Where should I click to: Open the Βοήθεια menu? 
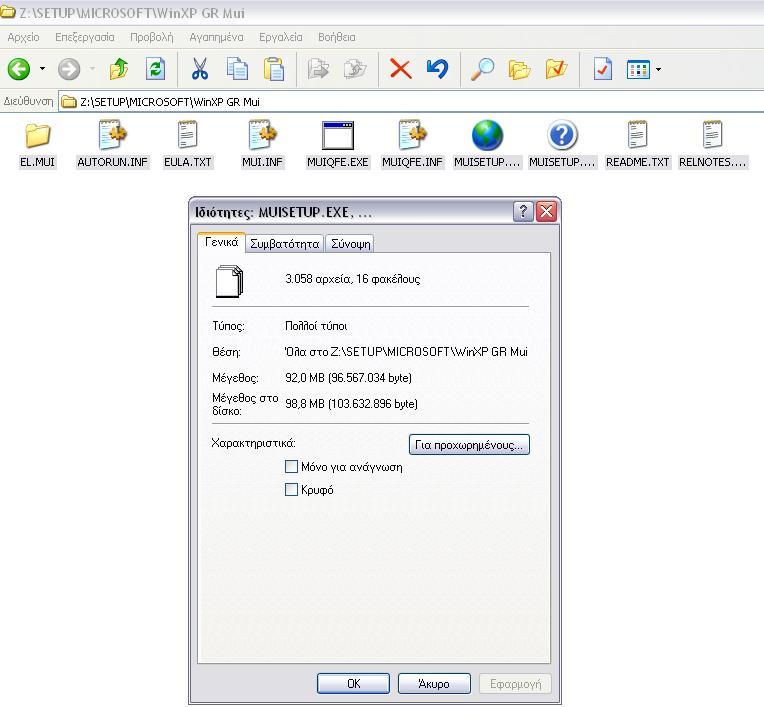[x=337, y=37]
